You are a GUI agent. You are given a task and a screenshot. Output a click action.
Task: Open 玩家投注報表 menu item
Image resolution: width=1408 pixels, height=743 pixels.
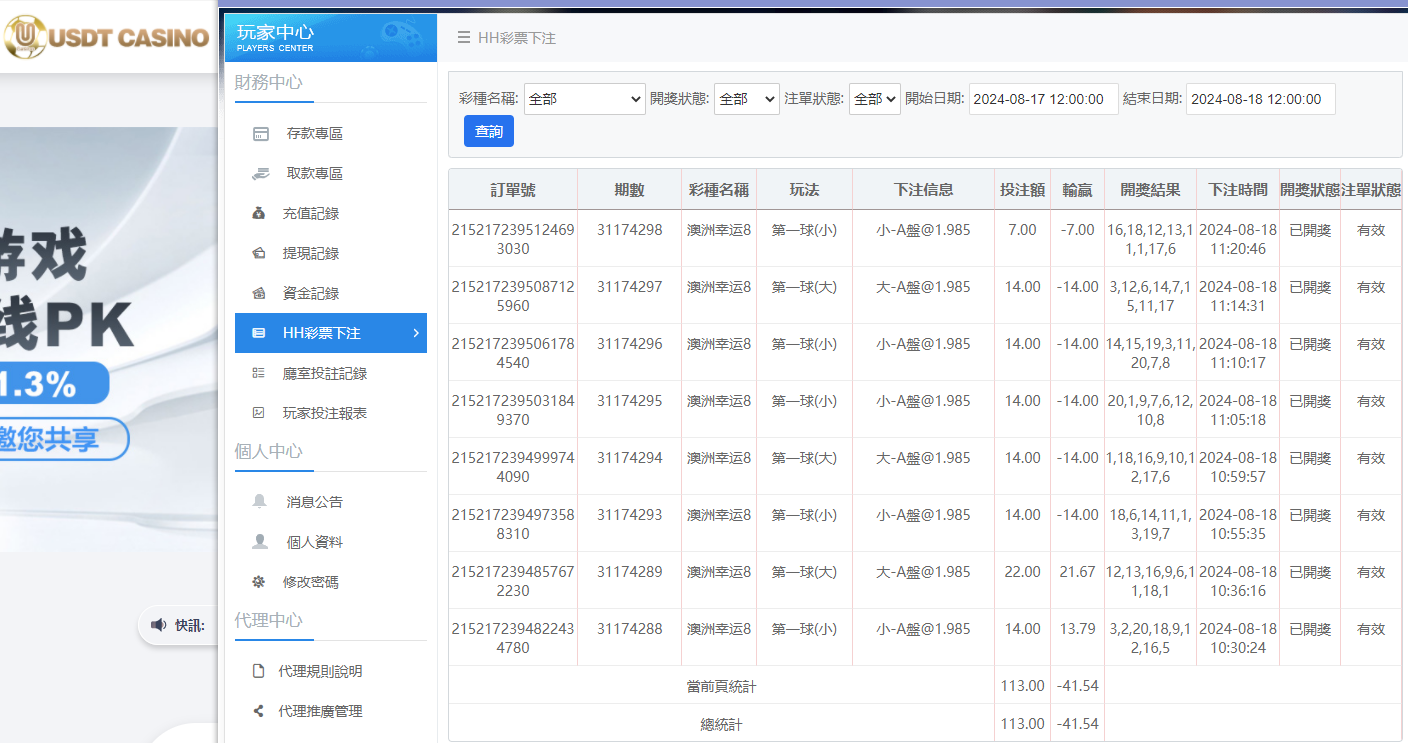tap(324, 413)
